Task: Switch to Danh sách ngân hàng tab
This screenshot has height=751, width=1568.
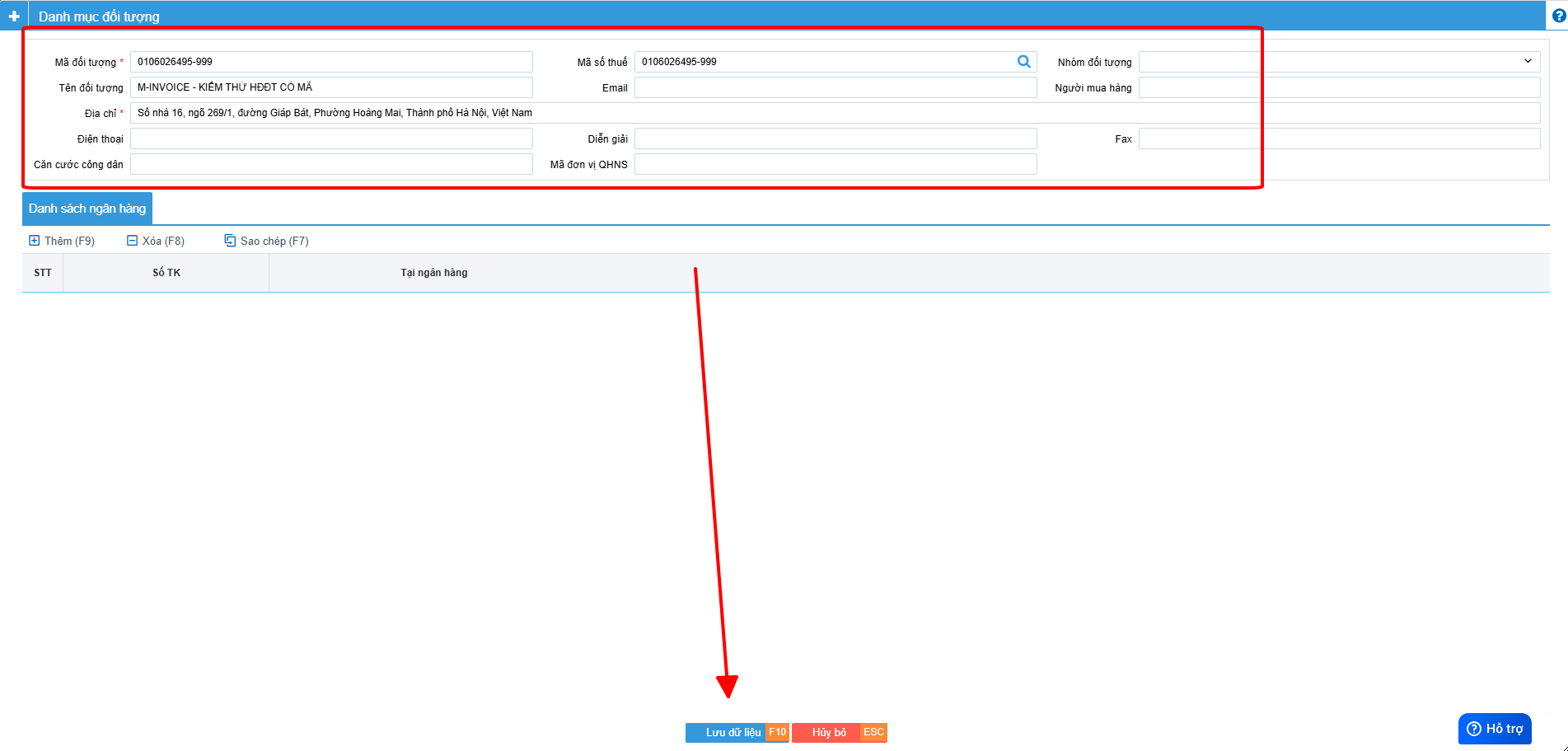Action: (87, 209)
